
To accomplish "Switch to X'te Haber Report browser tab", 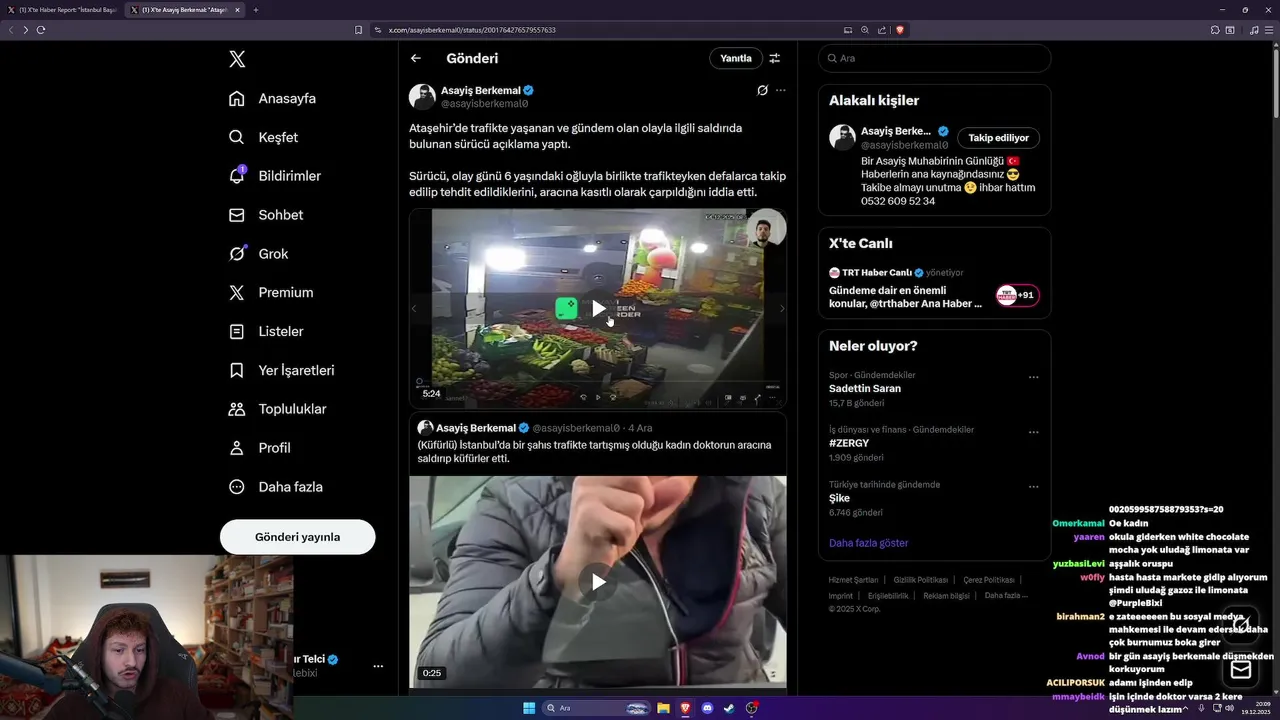I will [x=62, y=10].
